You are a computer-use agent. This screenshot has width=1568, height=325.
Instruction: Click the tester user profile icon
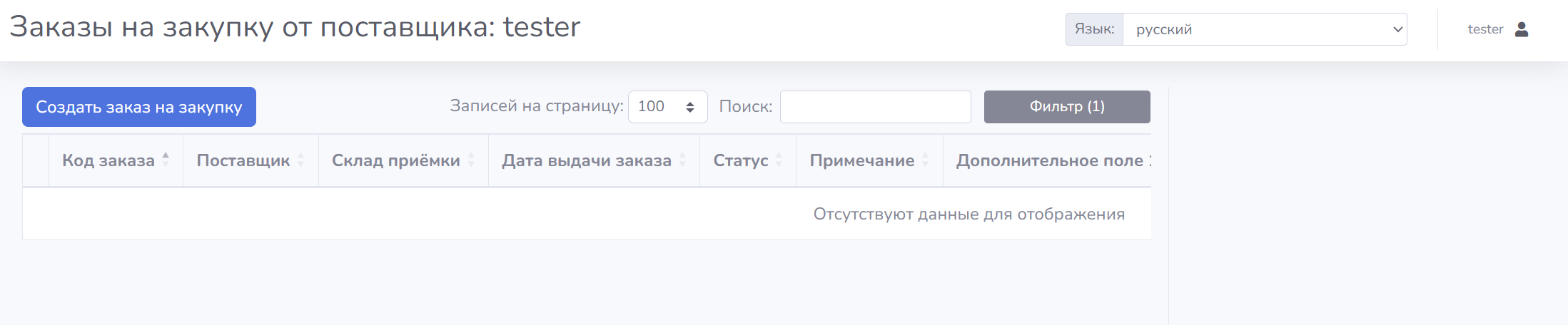[x=1522, y=29]
